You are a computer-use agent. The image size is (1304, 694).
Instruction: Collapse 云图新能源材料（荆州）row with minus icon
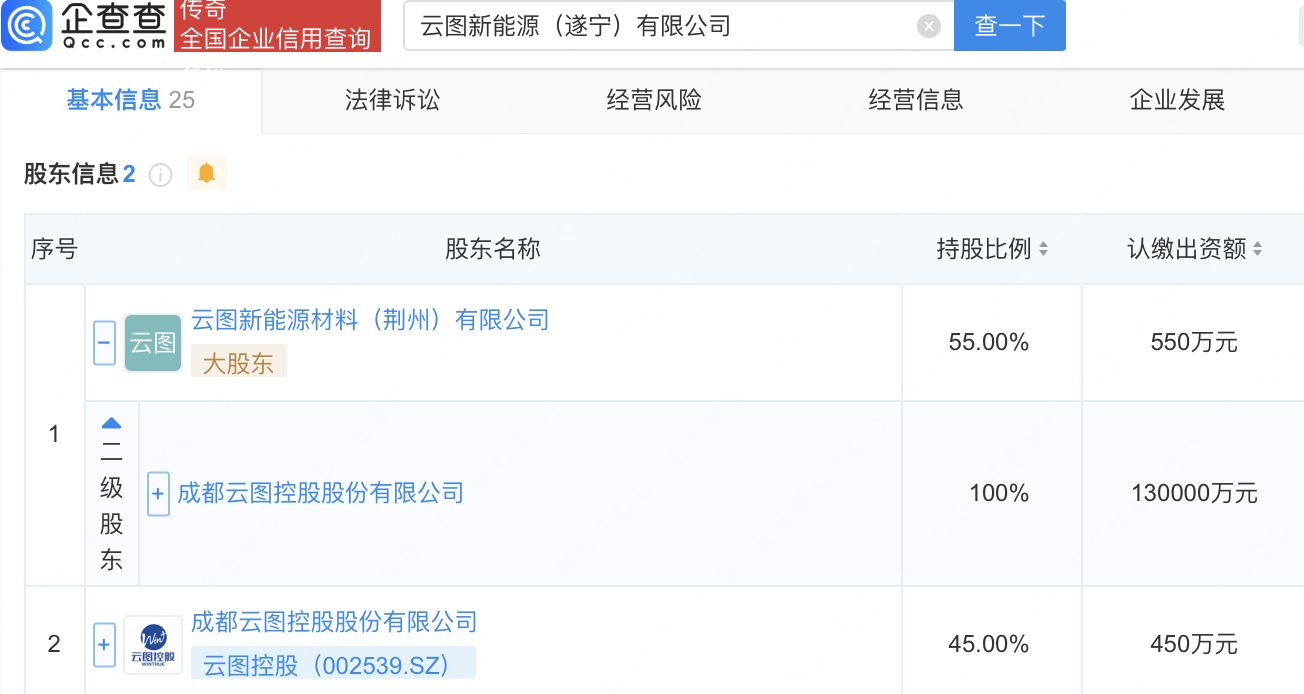pyautogui.click(x=105, y=343)
